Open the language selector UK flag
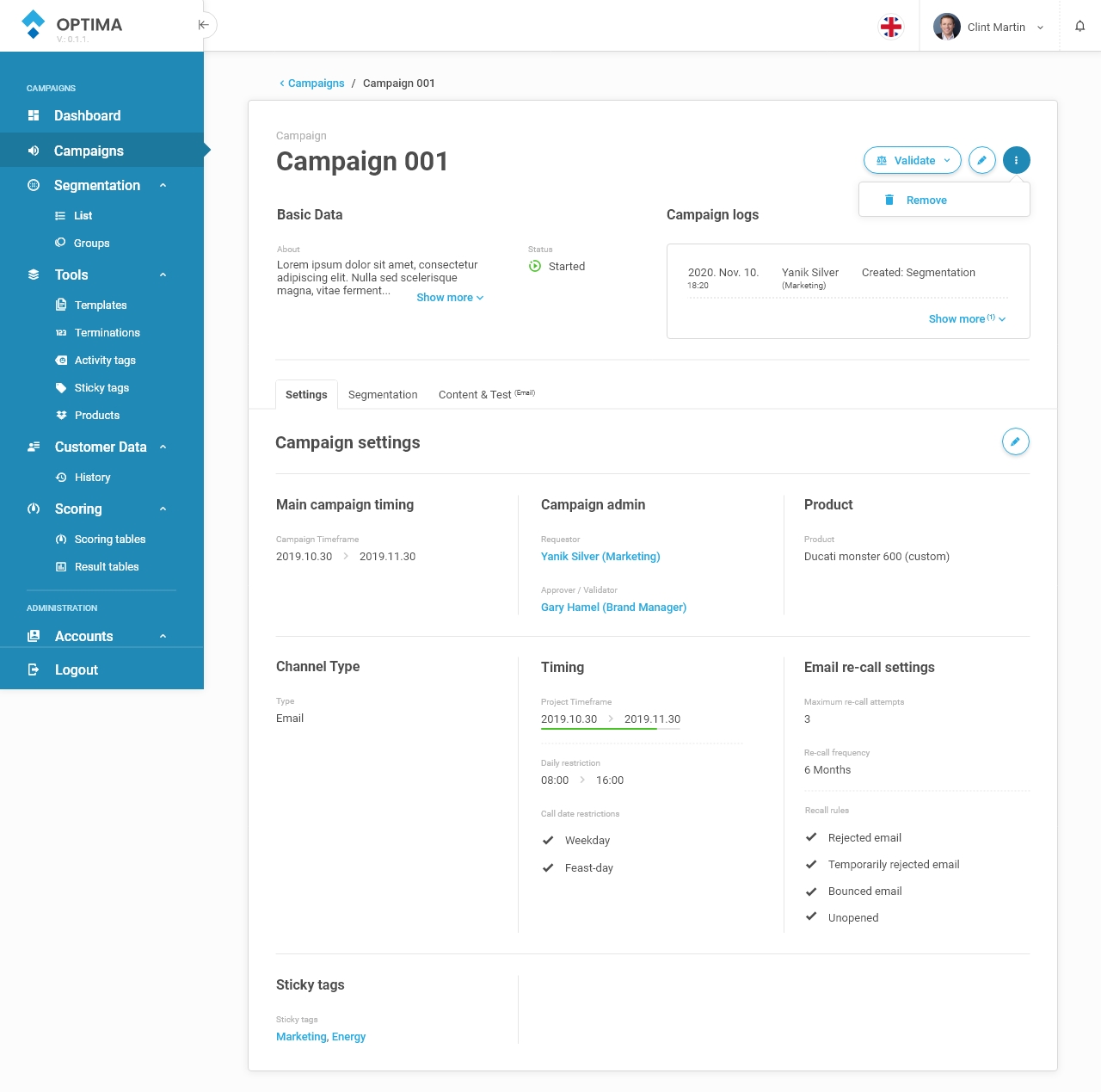 (891, 27)
